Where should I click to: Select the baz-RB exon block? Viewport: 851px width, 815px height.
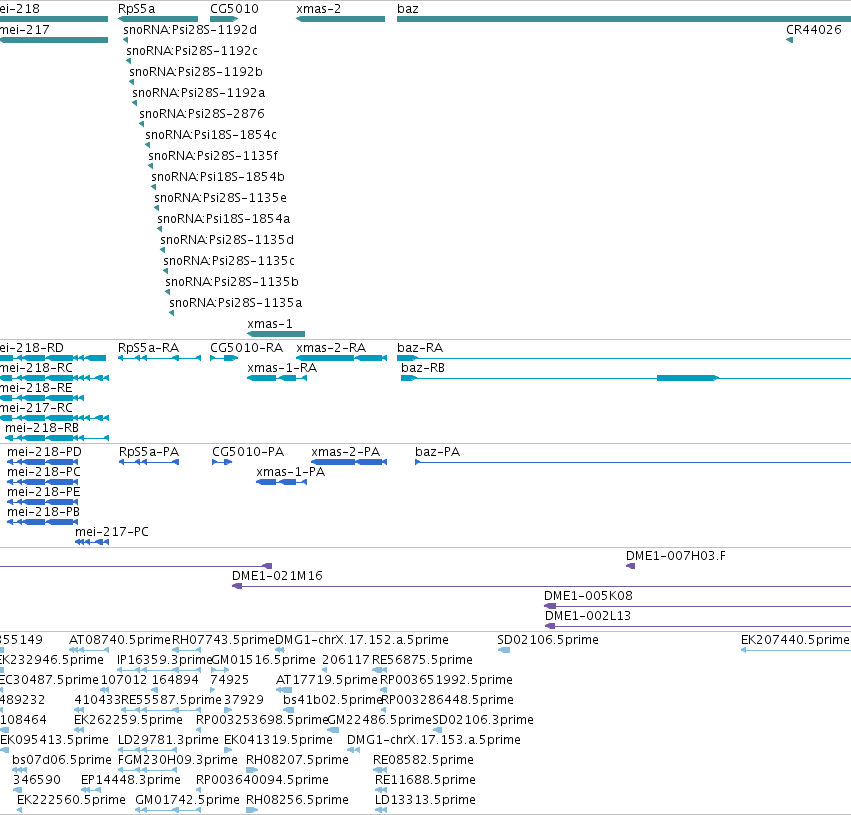[x=688, y=378]
